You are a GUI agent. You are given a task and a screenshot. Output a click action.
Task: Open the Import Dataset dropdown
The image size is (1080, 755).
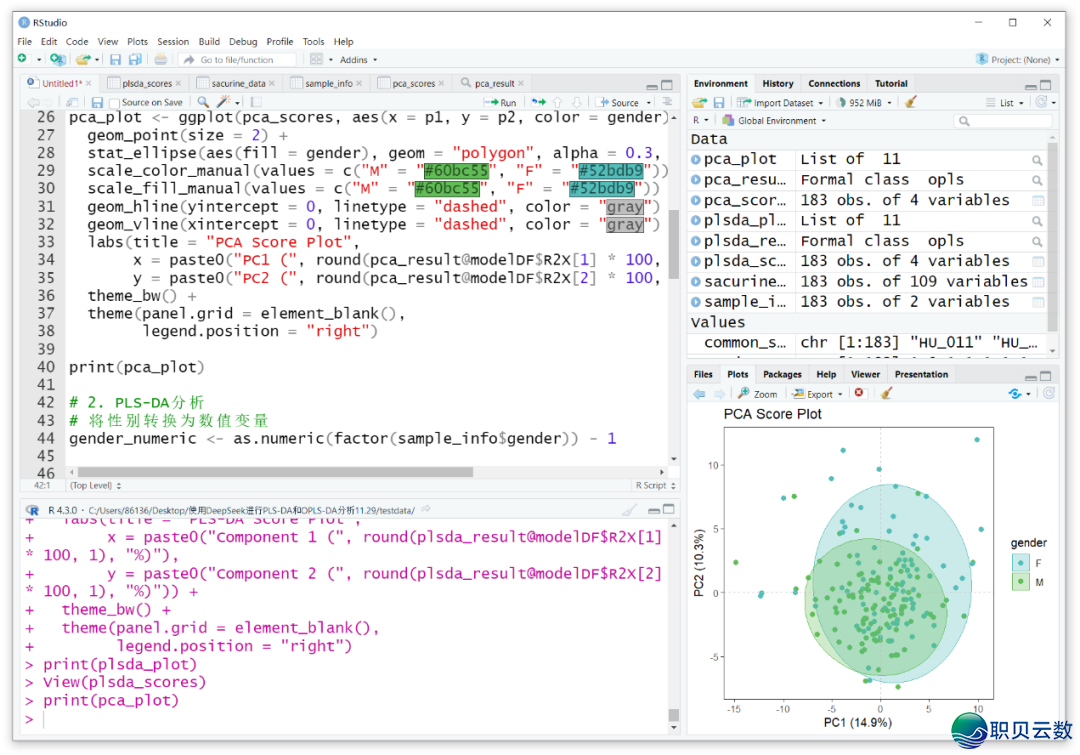[x=780, y=102]
